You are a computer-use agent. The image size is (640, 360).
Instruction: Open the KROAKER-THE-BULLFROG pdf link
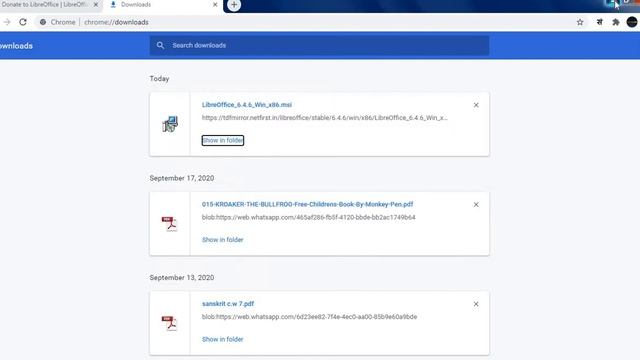pyautogui.click(x=307, y=204)
